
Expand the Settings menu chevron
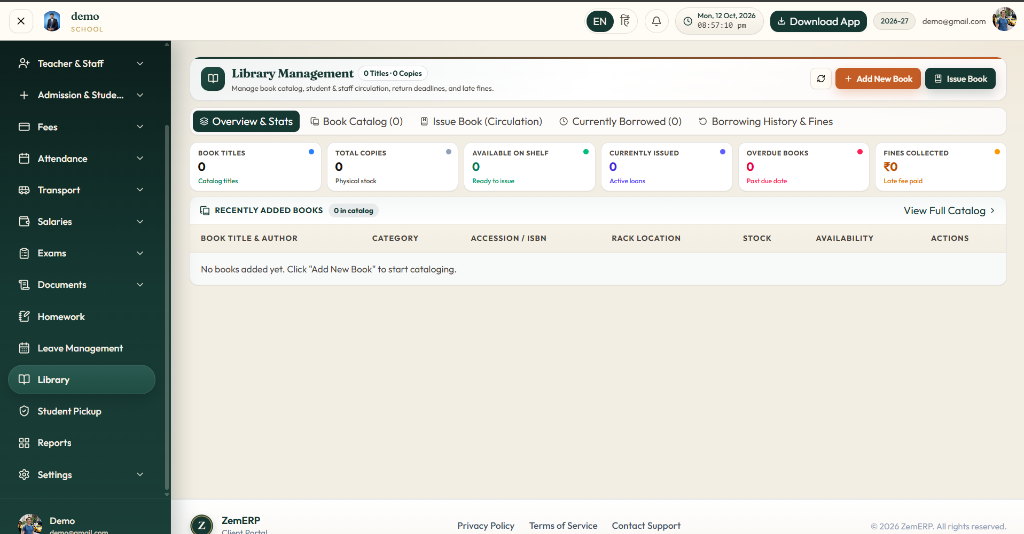pyautogui.click(x=140, y=475)
